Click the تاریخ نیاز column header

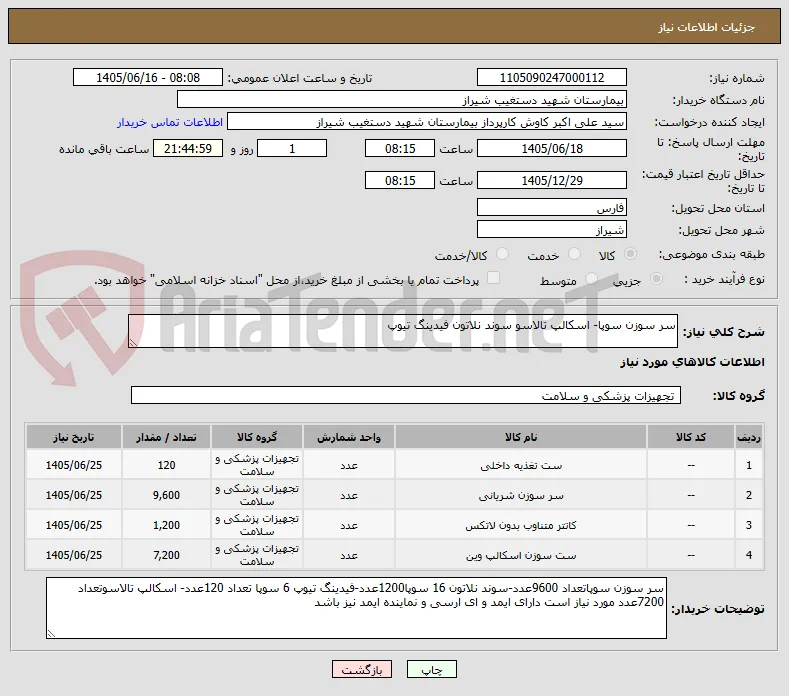73,437
